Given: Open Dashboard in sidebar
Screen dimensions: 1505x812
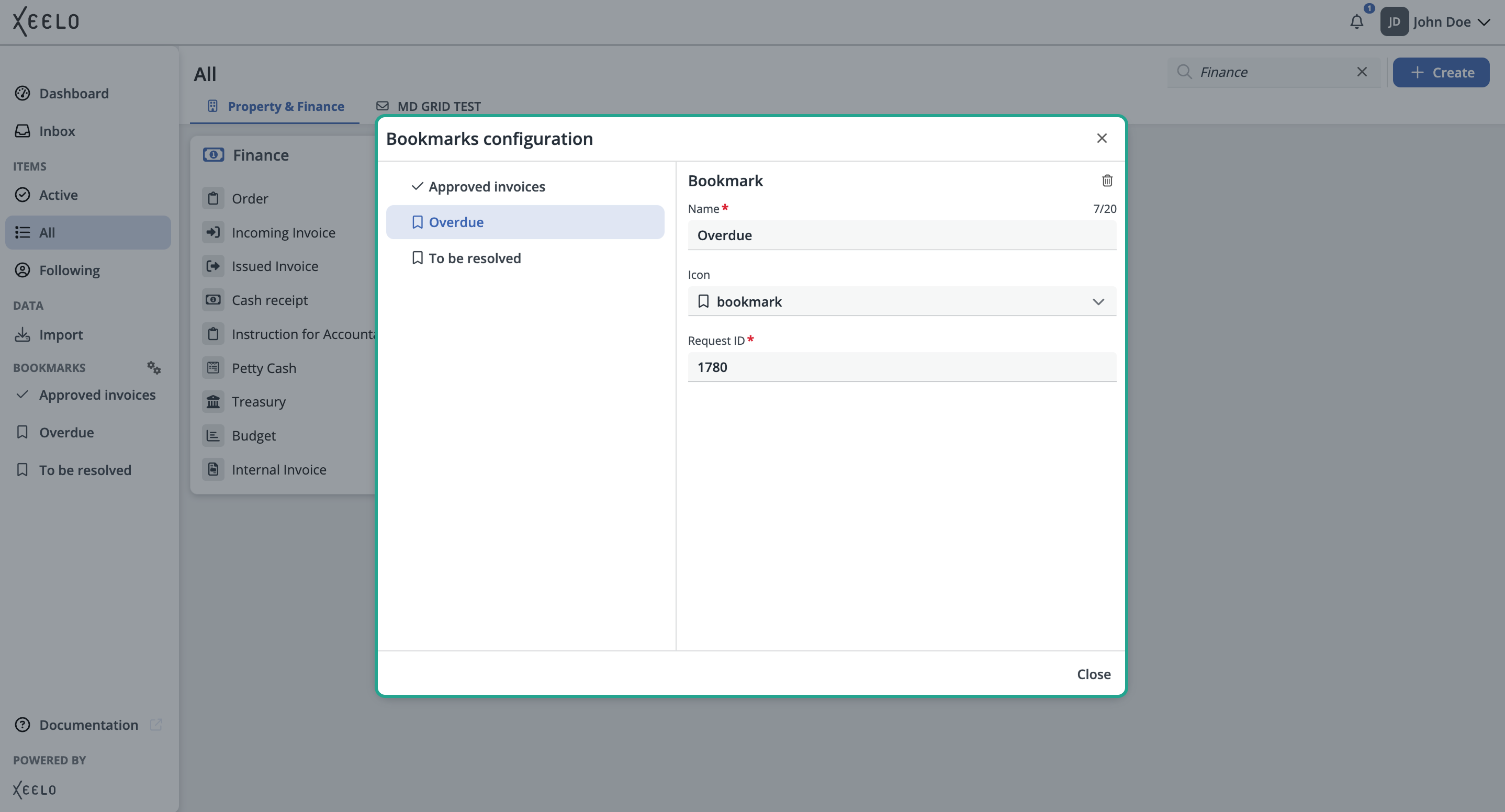Looking at the screenshot, I should click(x=87, y=94).
